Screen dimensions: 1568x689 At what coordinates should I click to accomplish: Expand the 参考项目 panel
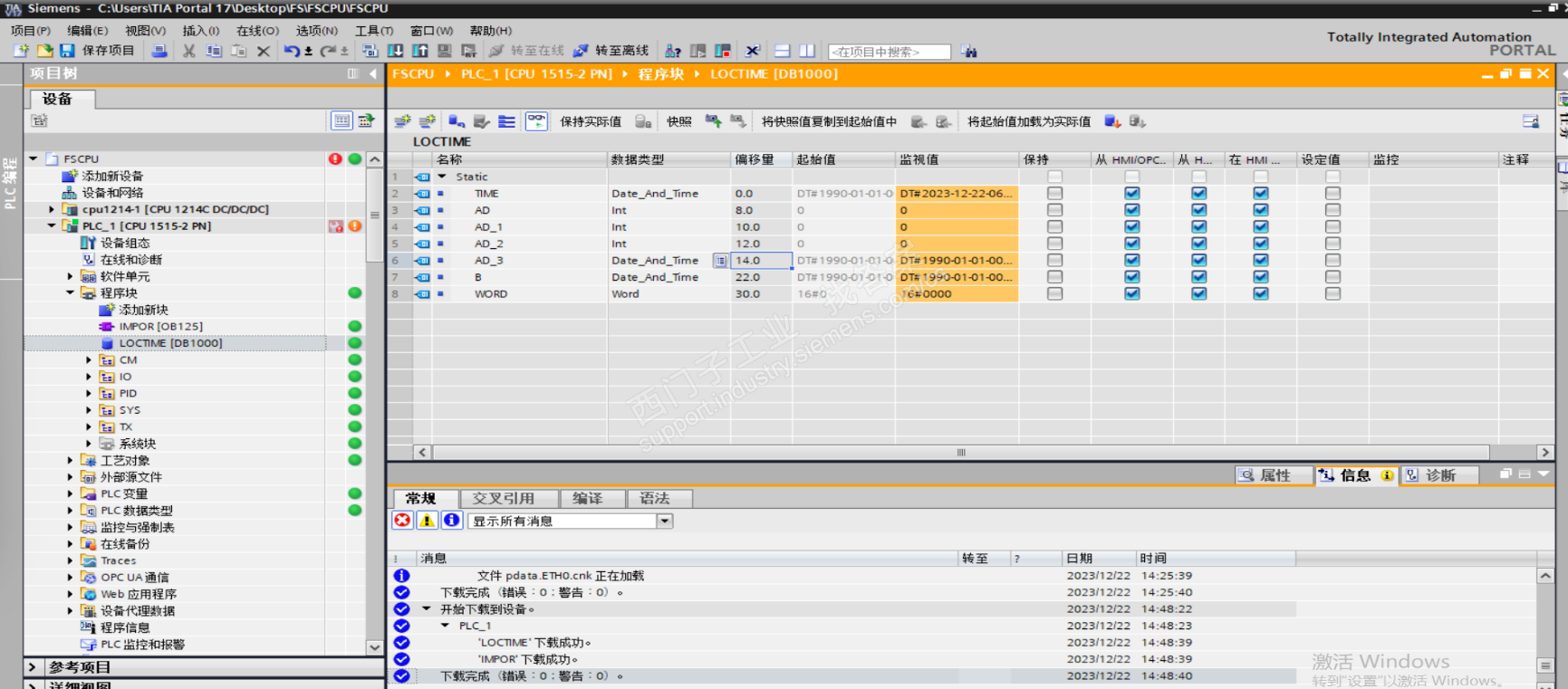pyautogui.click(x=33, y=667)
